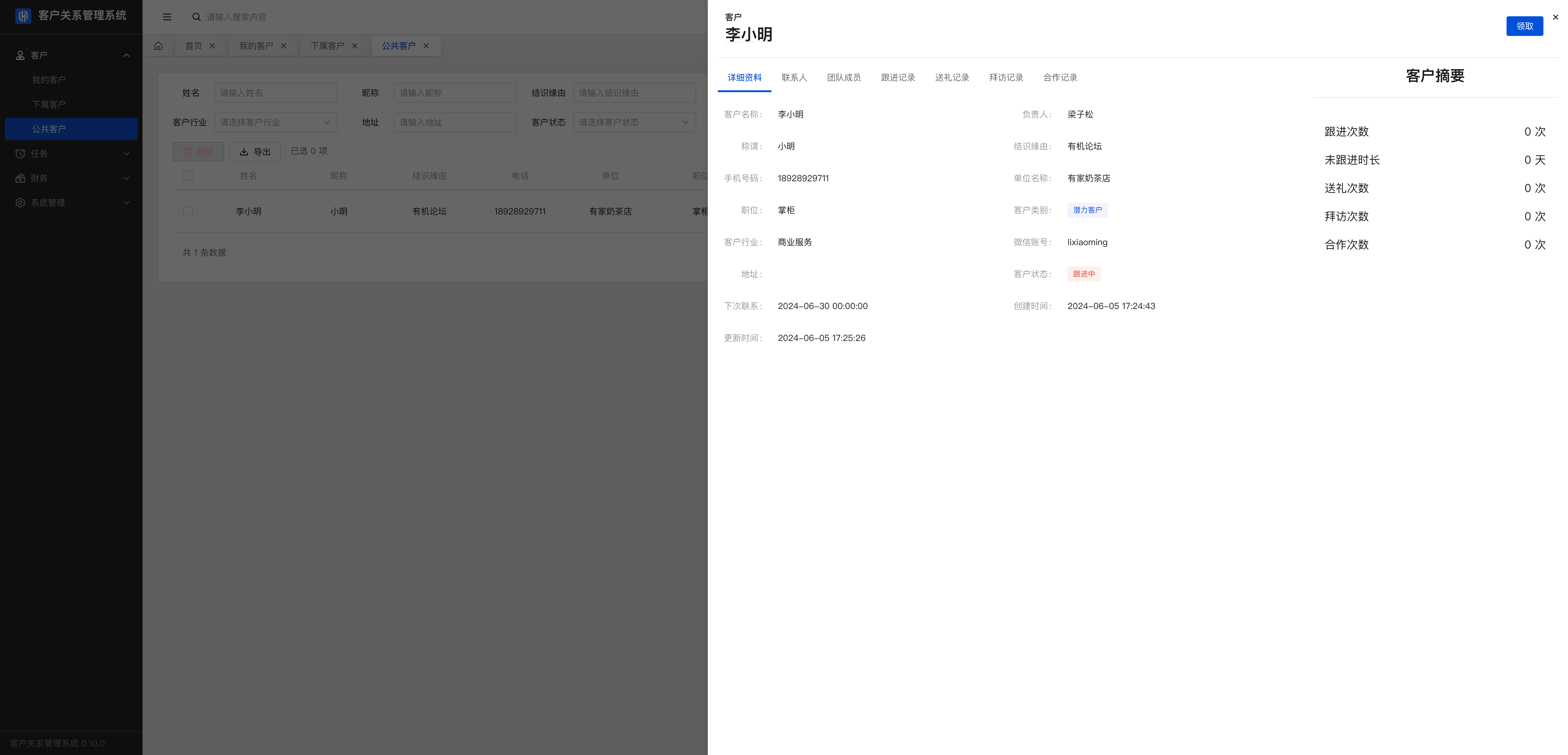Click the 跟进次数 summary row
The width and height of the screenshot is (1568, 755).
coord(1435,132)
